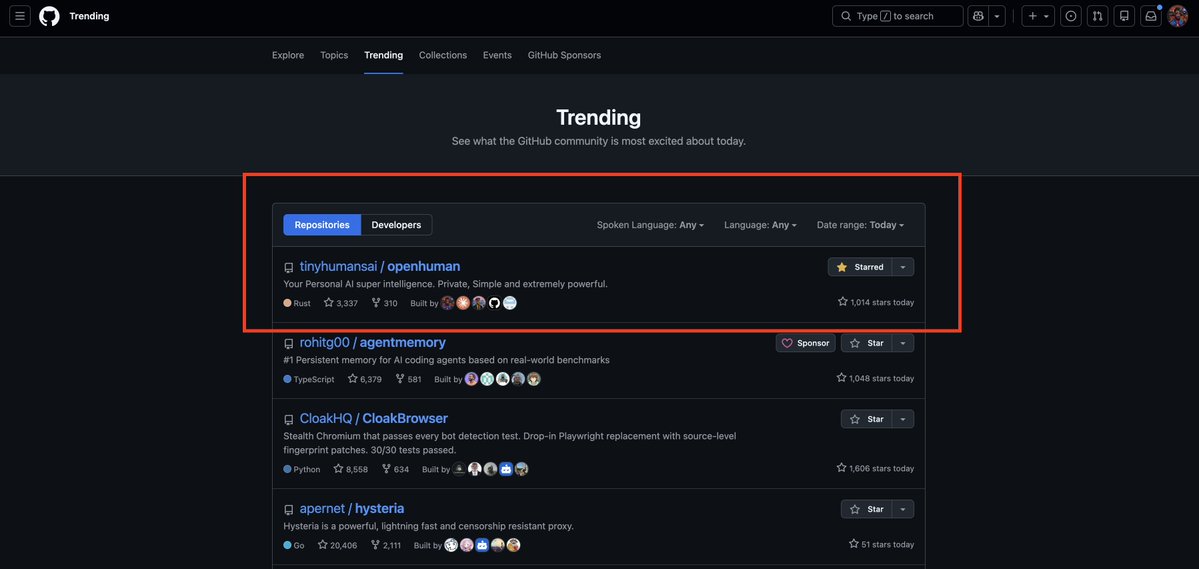Expand the list dropdown beside Starred
Screen dimensions: 1199x569
click(x=903, y=267)
